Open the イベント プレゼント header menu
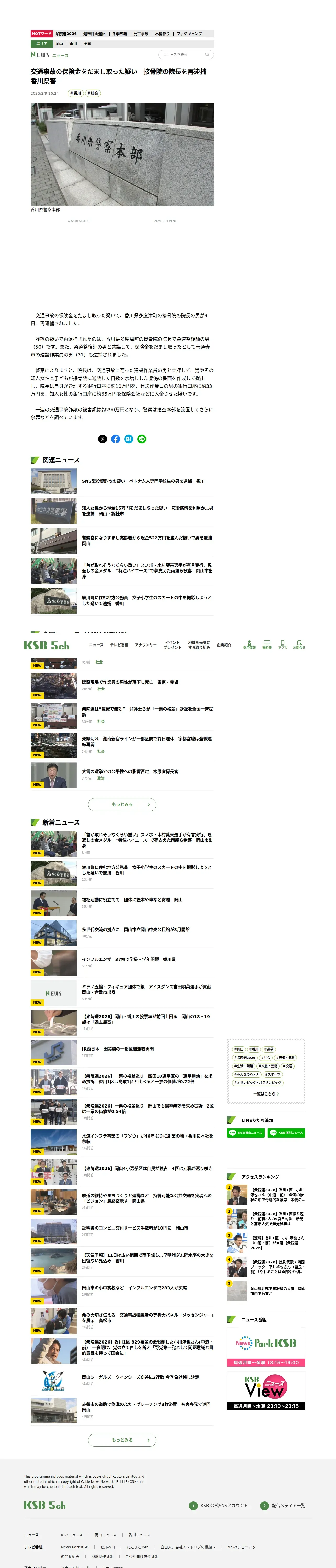336x1568 pixels. [x=172, y=645]
